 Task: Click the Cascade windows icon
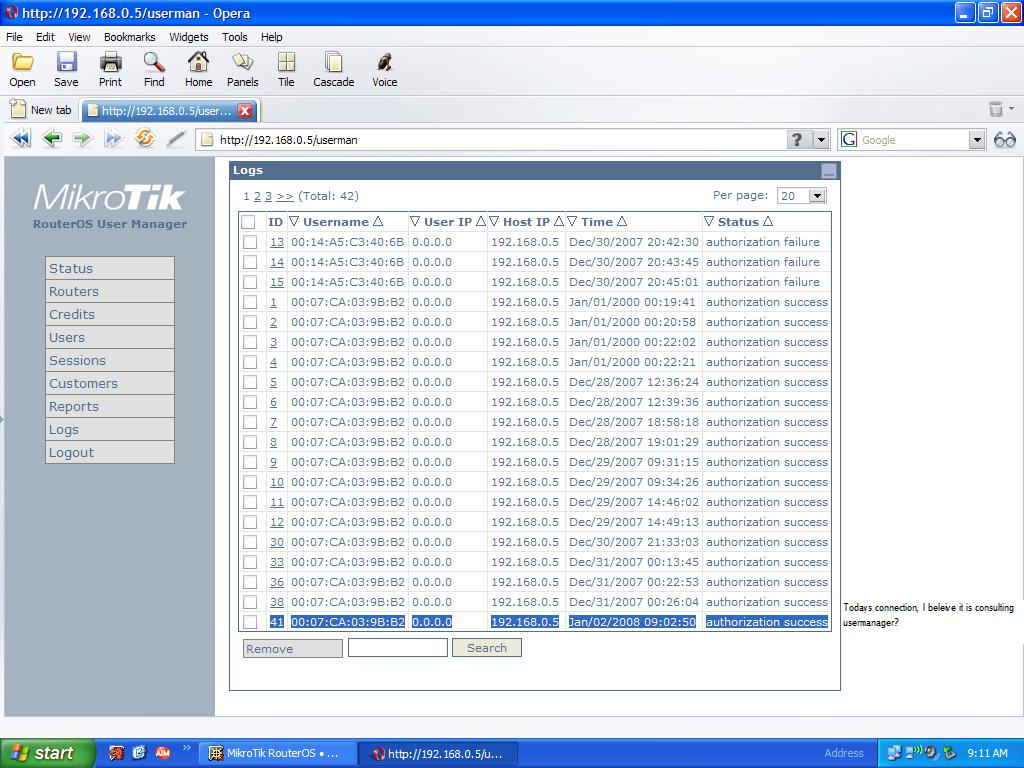(333, 63)
